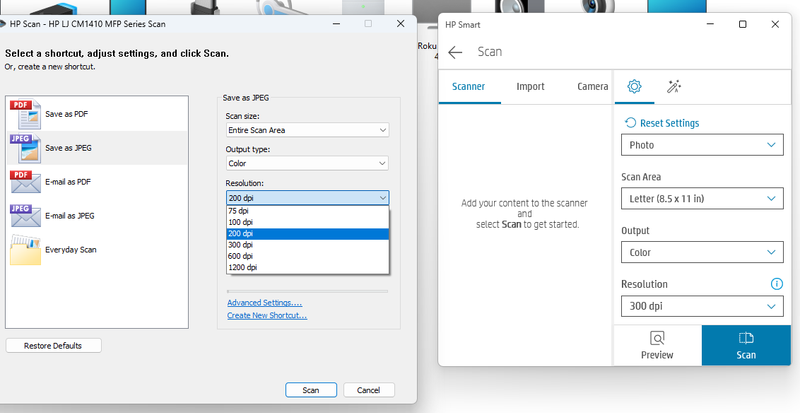Screen dimensions: 800x413
Task: Switch to the Scanner tab
Action: 468,86
